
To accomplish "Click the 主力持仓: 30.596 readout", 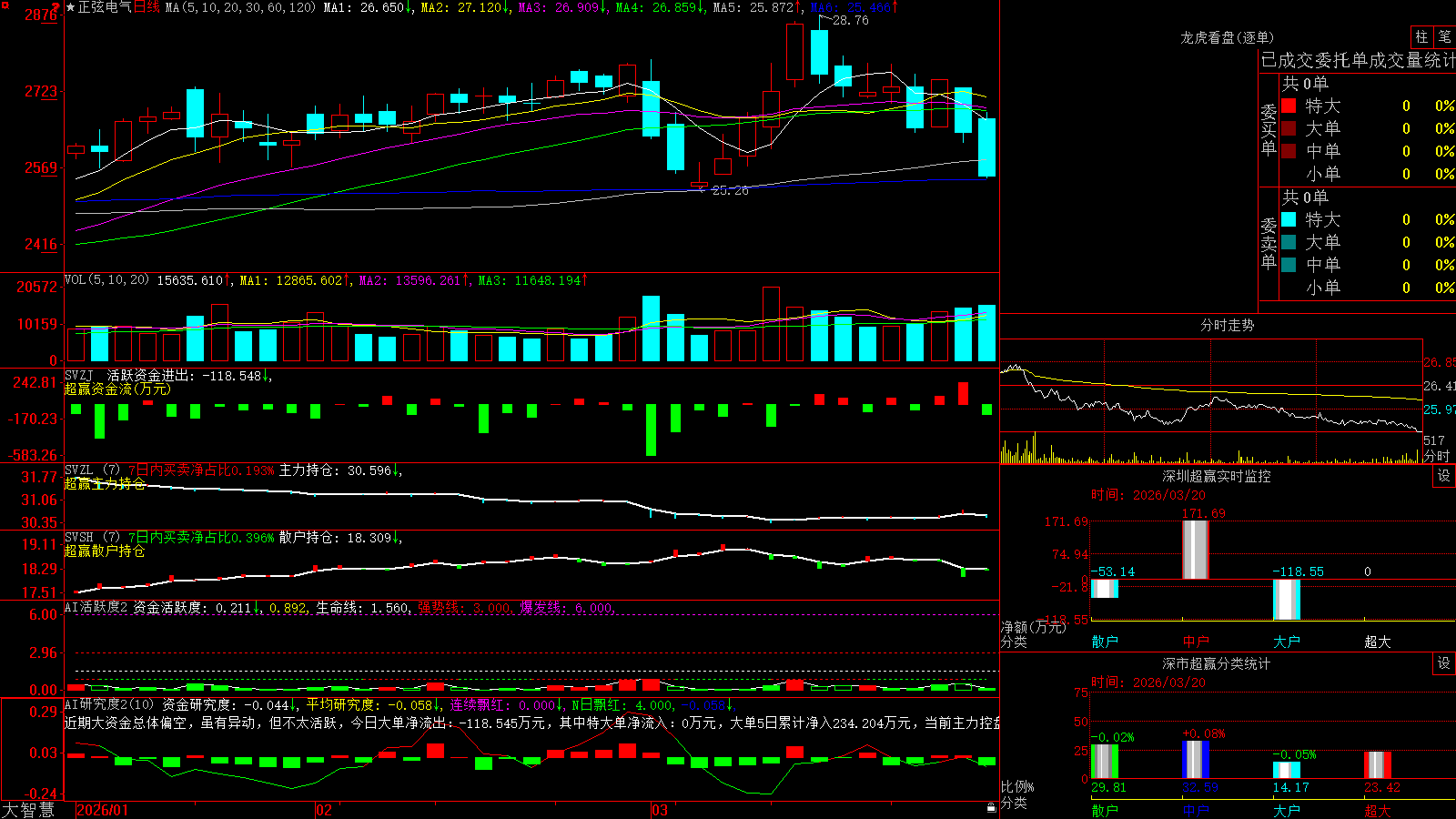I will coord(340,470).
